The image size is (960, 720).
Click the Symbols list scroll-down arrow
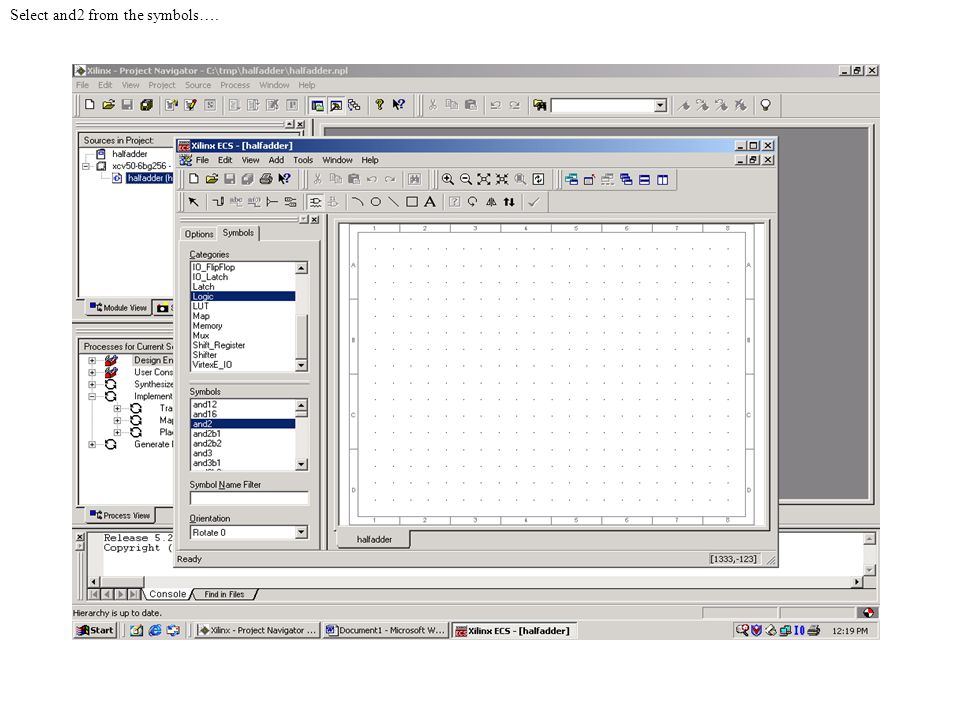pos(301,465)
